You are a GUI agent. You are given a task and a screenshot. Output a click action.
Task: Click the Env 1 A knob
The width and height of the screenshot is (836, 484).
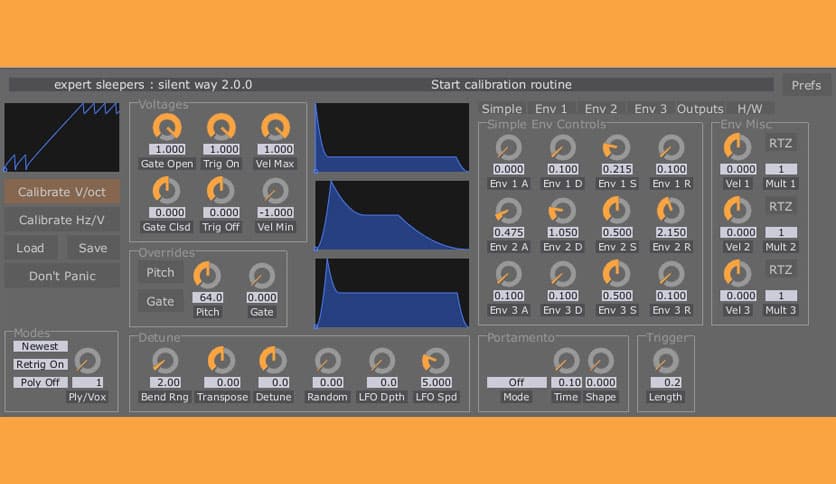(508, 148)
